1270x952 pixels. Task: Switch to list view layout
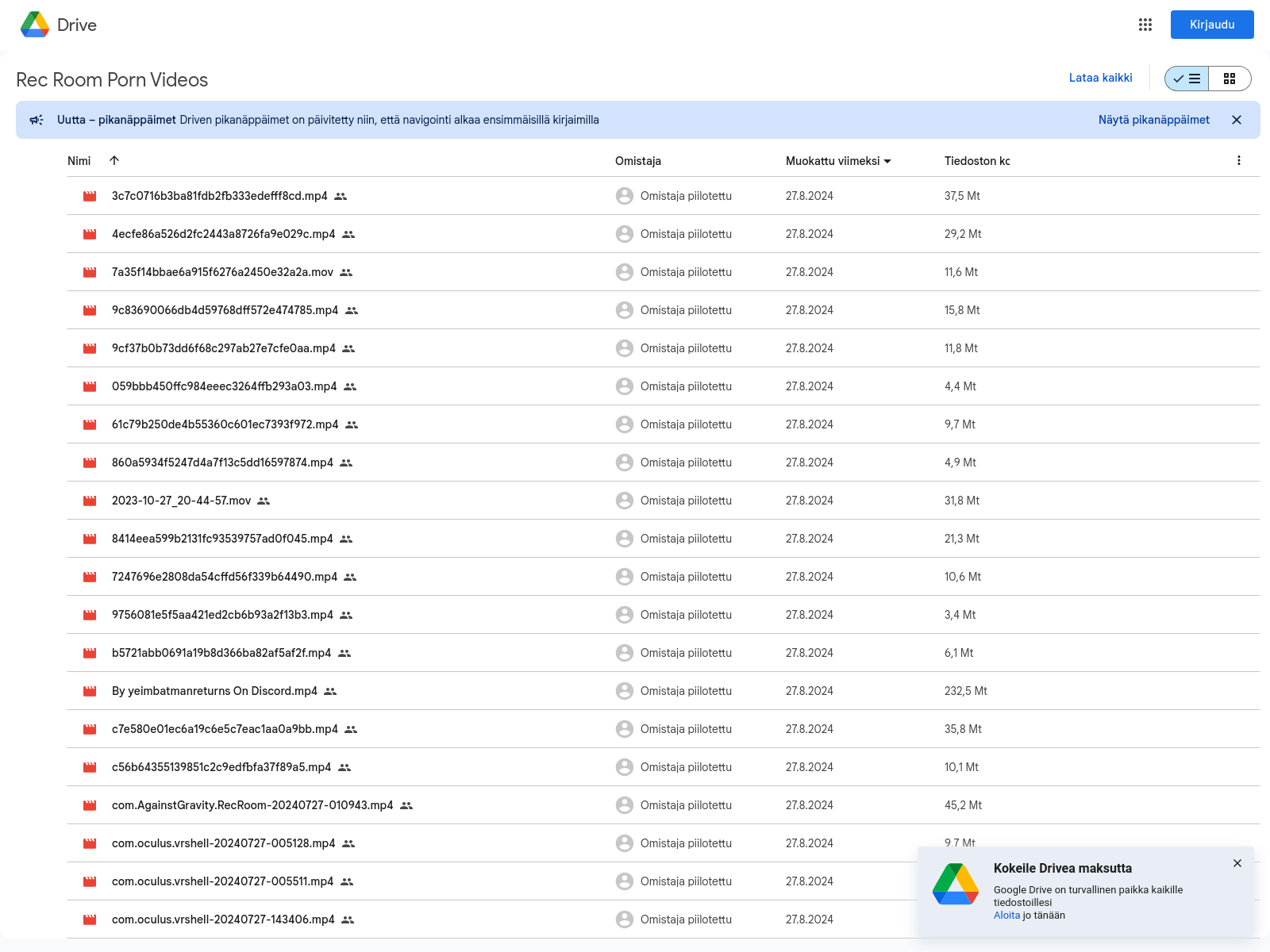[1187, 79]
